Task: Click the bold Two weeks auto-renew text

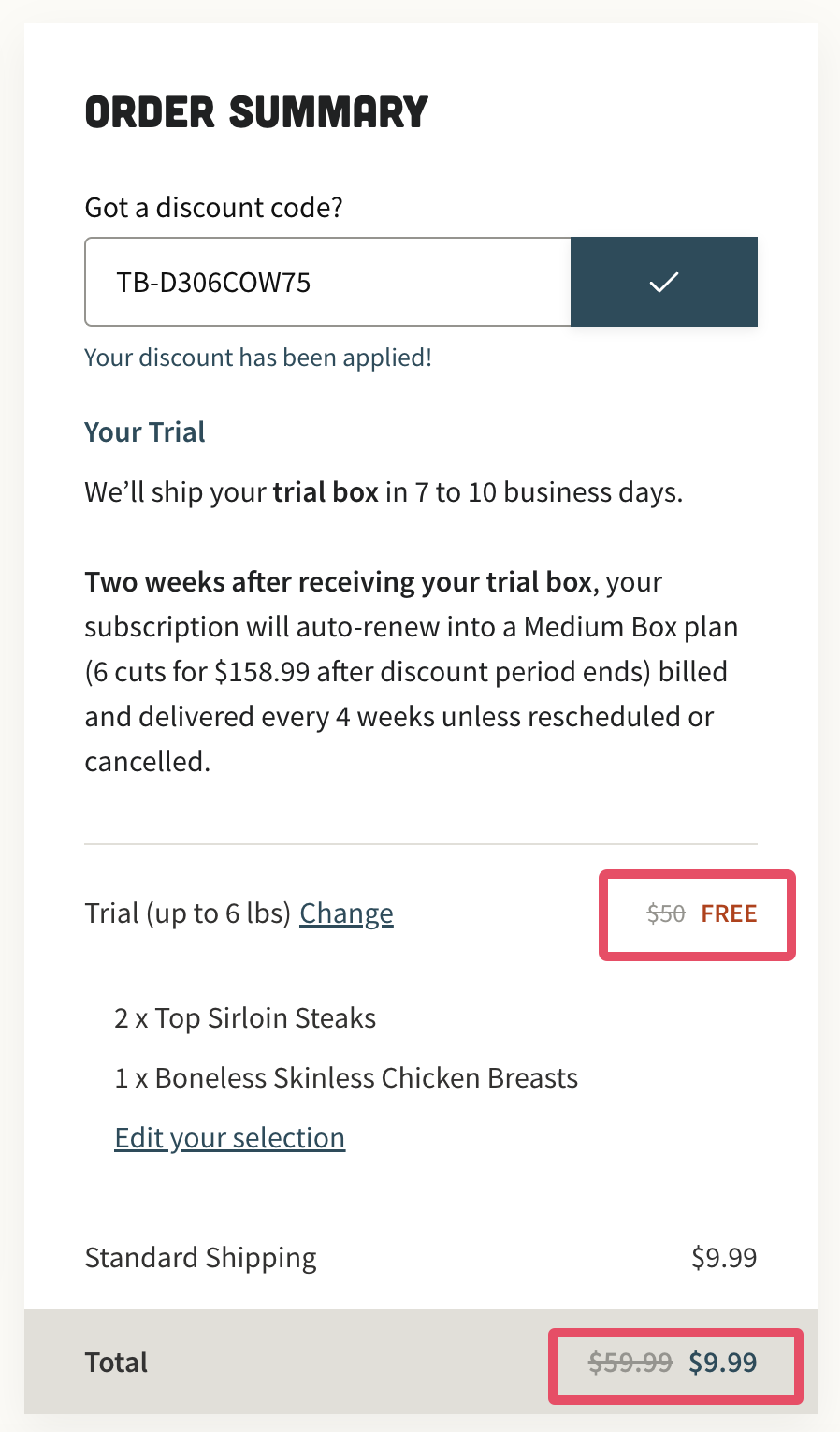Action: tap(338, 582)
